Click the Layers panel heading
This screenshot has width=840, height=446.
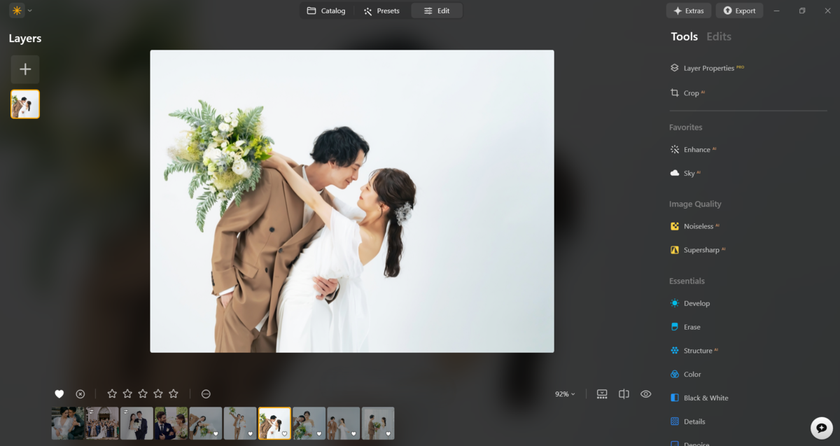[x=25, y=39]
